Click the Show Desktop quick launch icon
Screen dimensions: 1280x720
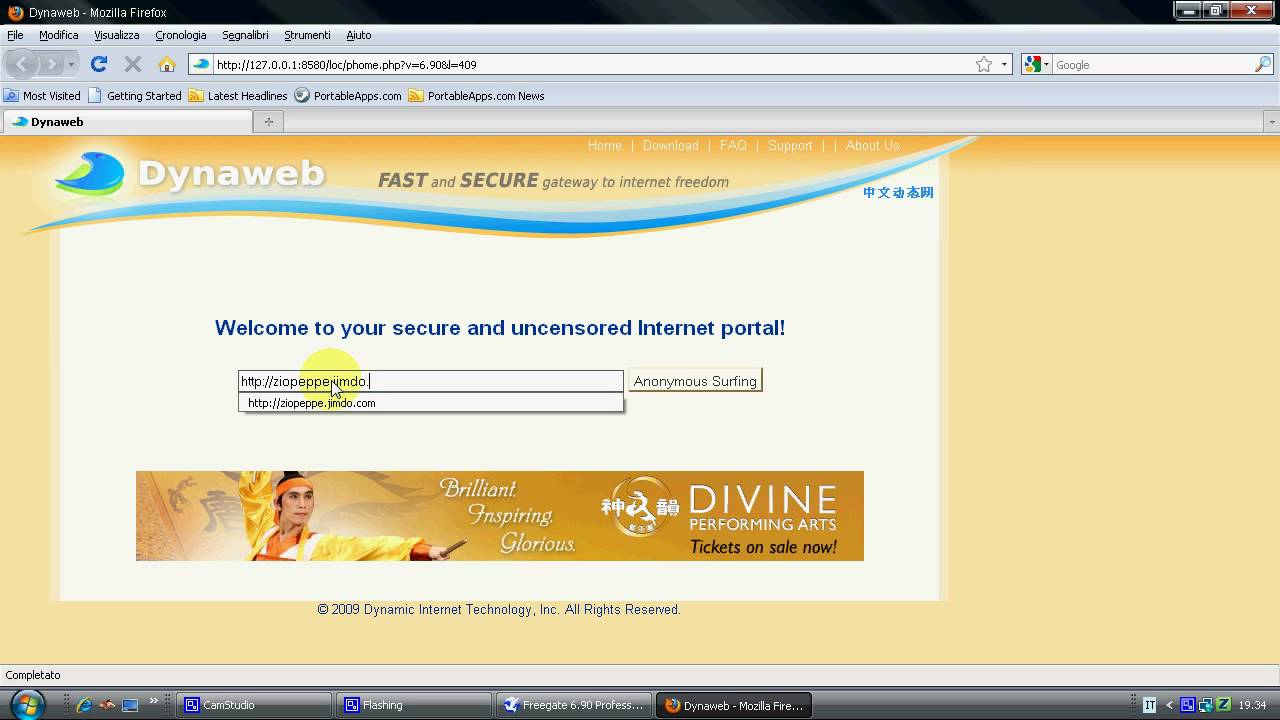130,705
